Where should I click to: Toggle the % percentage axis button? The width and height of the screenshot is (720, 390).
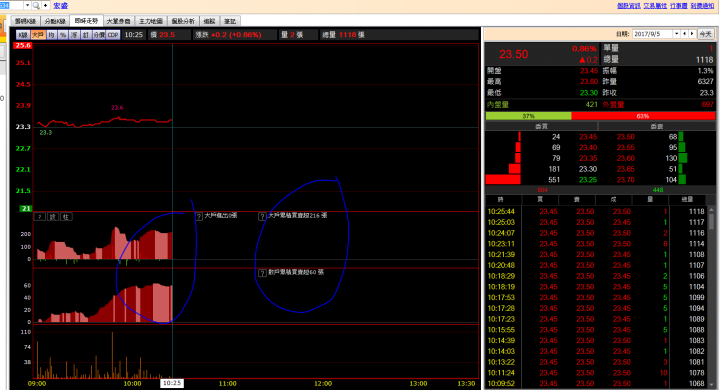tap(63, 35)
